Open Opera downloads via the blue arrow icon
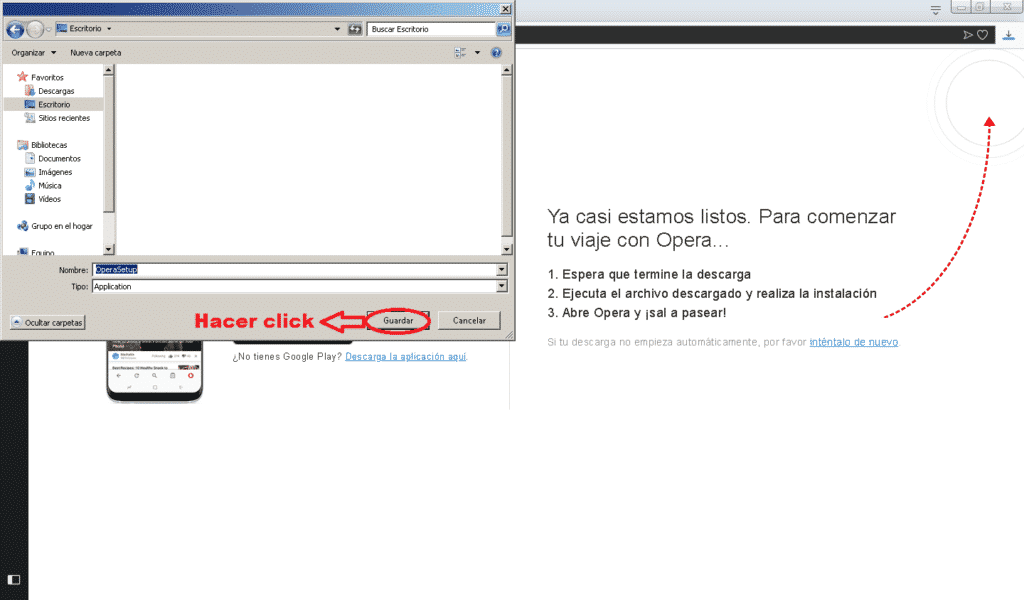The image size is (1024, 600). pos(1008,35)
